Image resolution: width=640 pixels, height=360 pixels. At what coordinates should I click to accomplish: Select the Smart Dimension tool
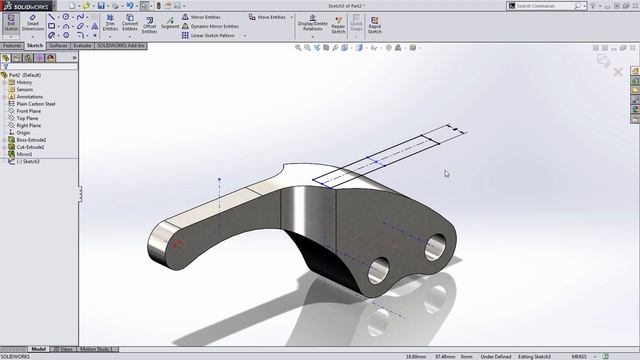click(x=33, y=23)
